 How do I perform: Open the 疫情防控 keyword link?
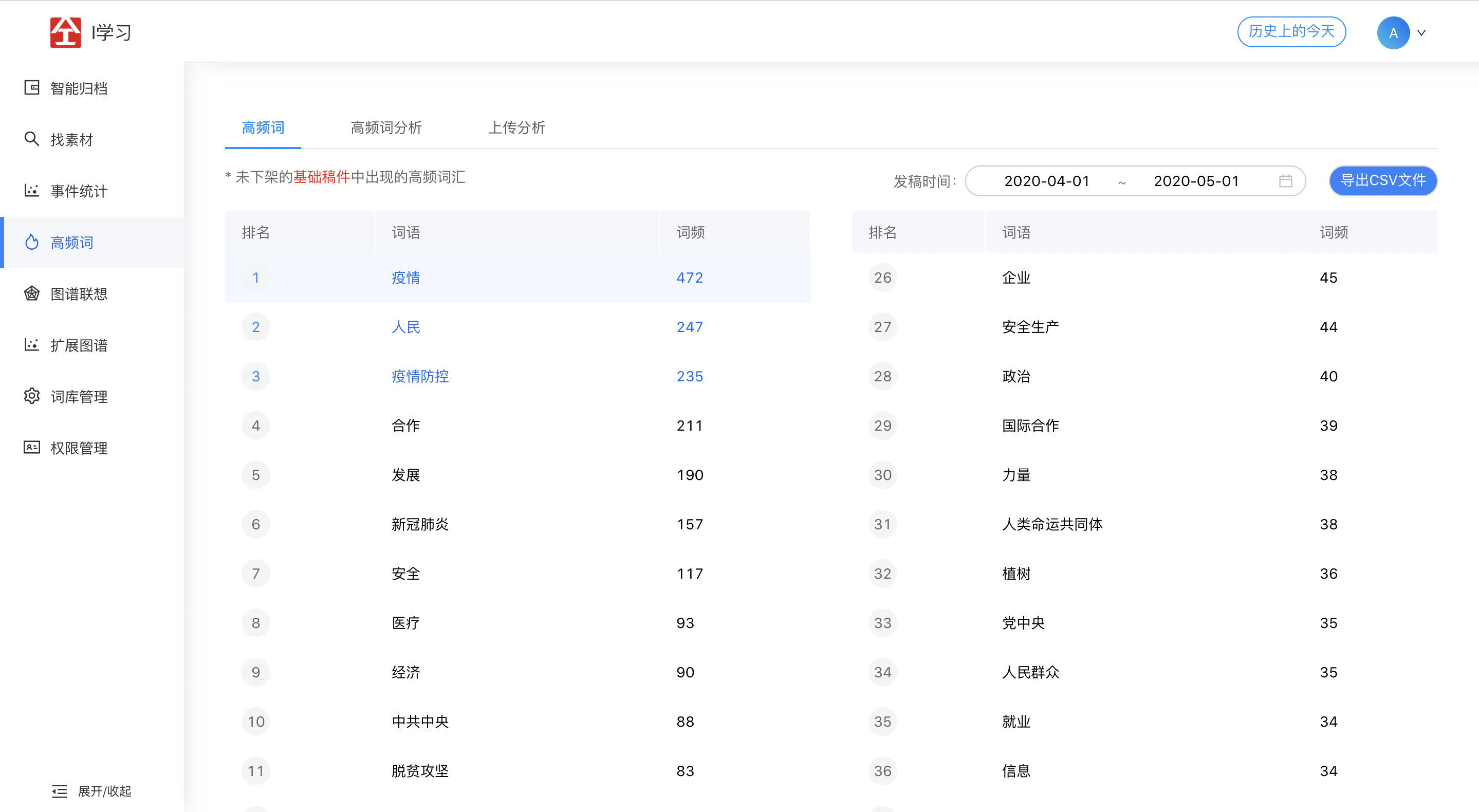click(x=420, y=376)
